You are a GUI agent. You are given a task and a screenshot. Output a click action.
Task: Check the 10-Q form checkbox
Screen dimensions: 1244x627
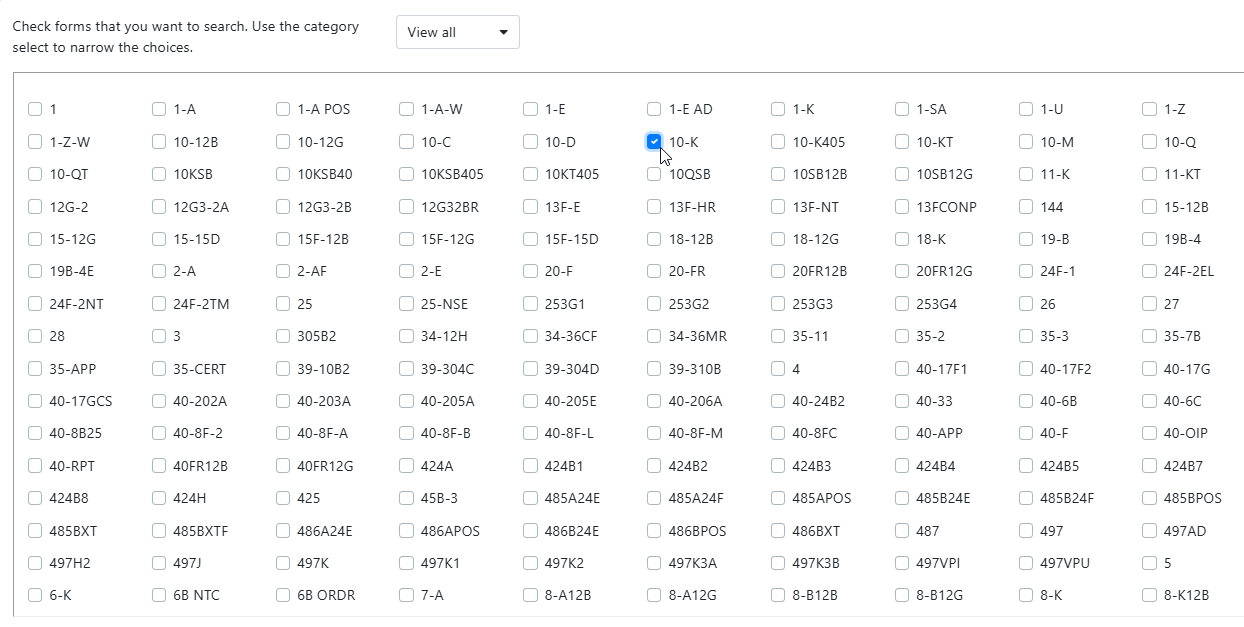[x=1149, y=141]
